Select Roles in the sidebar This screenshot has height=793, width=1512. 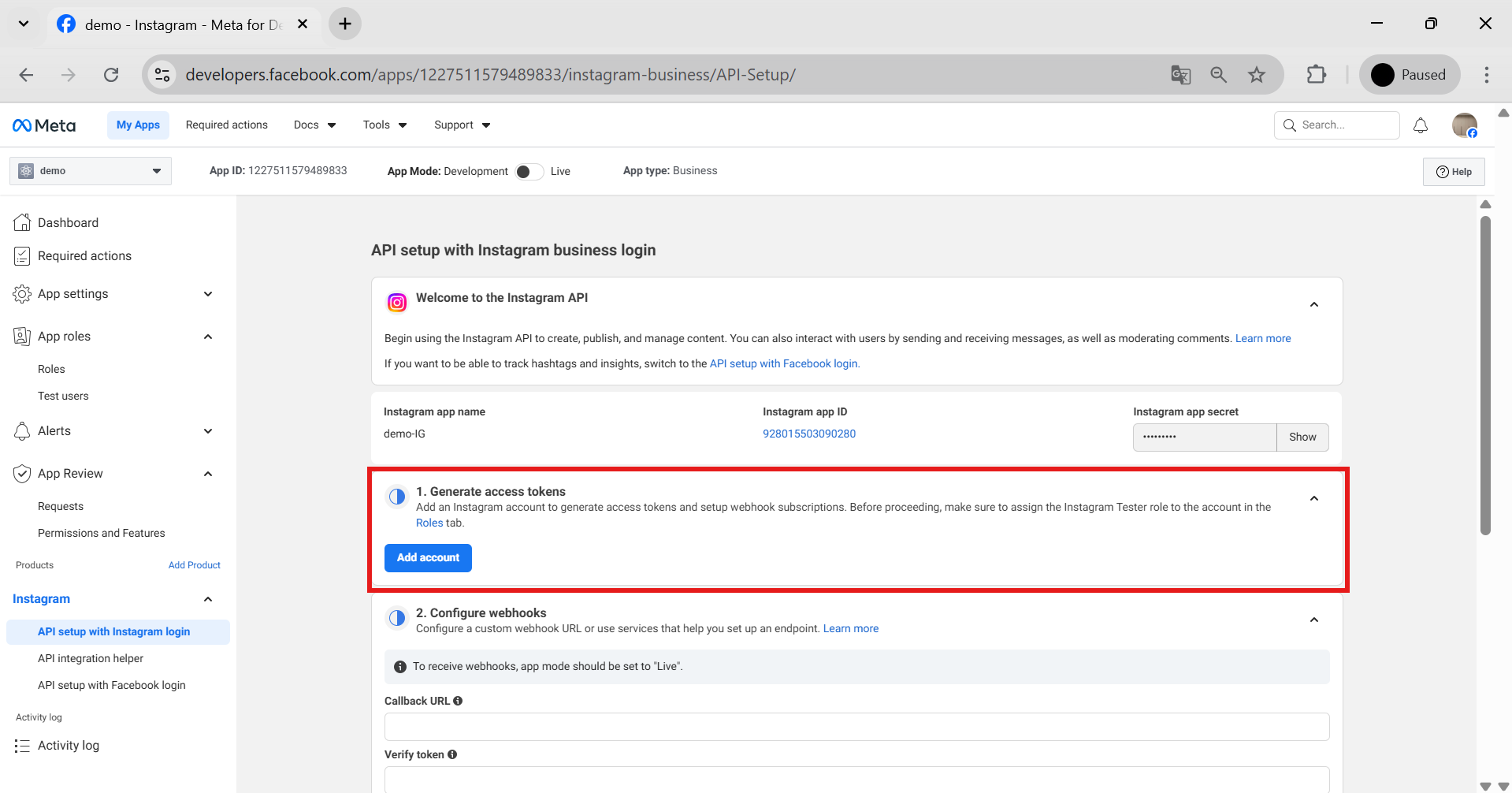[51, 369]
